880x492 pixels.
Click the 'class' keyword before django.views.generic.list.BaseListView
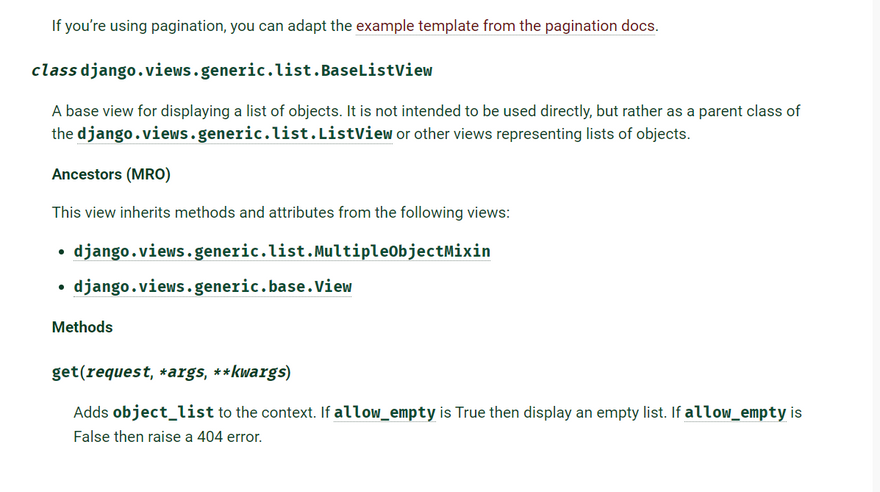(53, 71)
